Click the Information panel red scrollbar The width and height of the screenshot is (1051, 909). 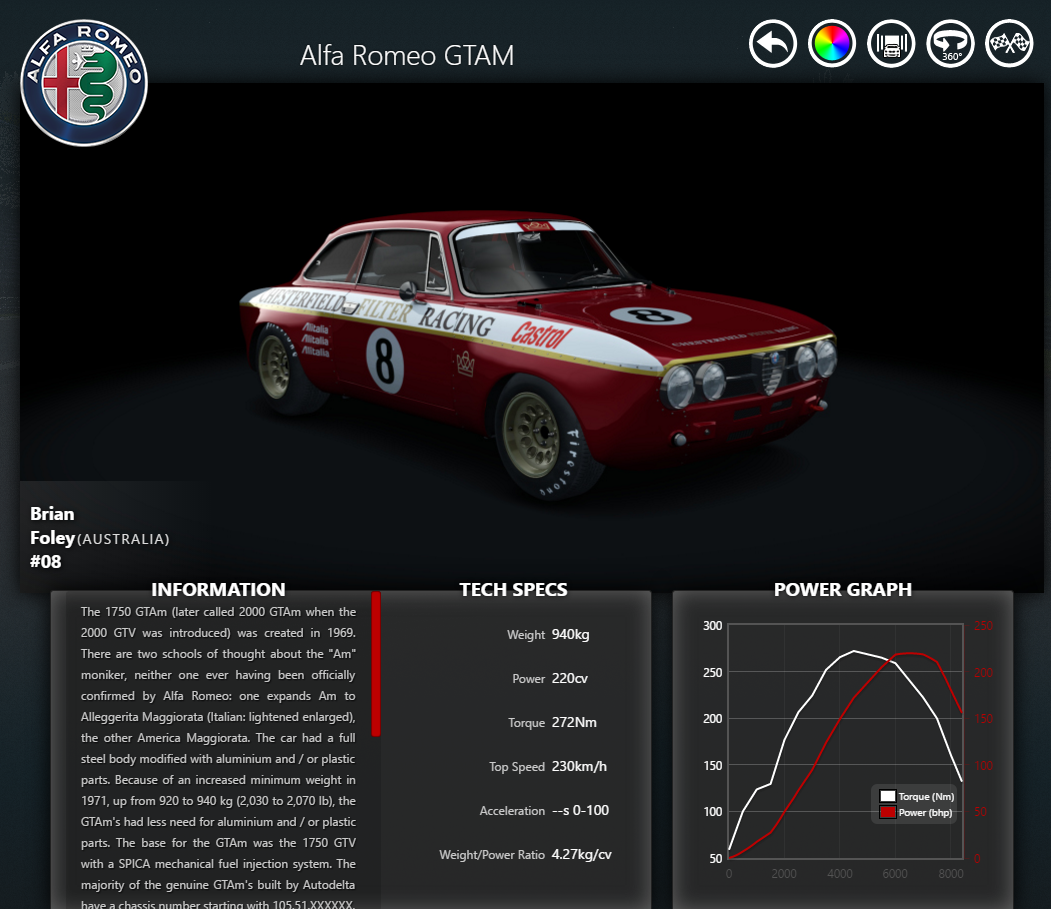point(376,664)
